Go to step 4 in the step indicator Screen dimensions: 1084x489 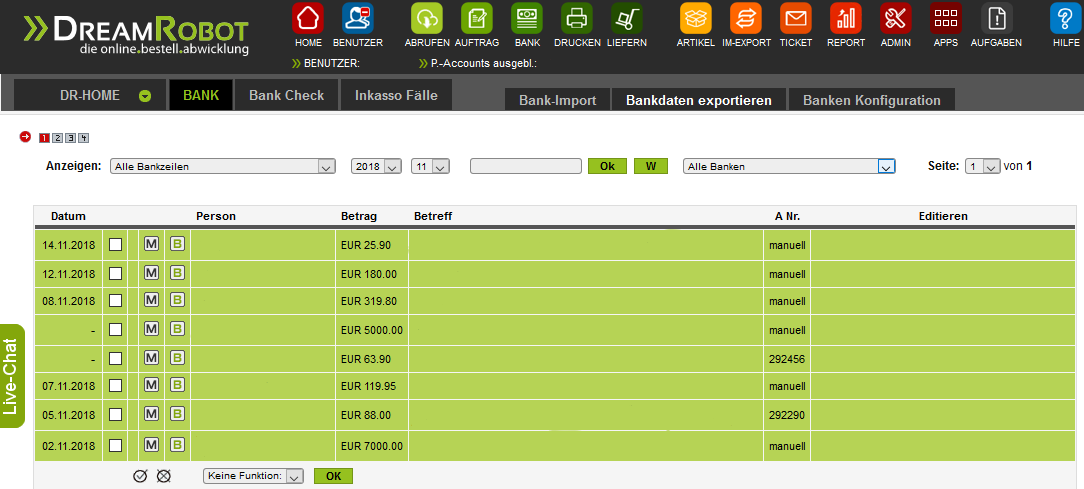tap(84, 138)
